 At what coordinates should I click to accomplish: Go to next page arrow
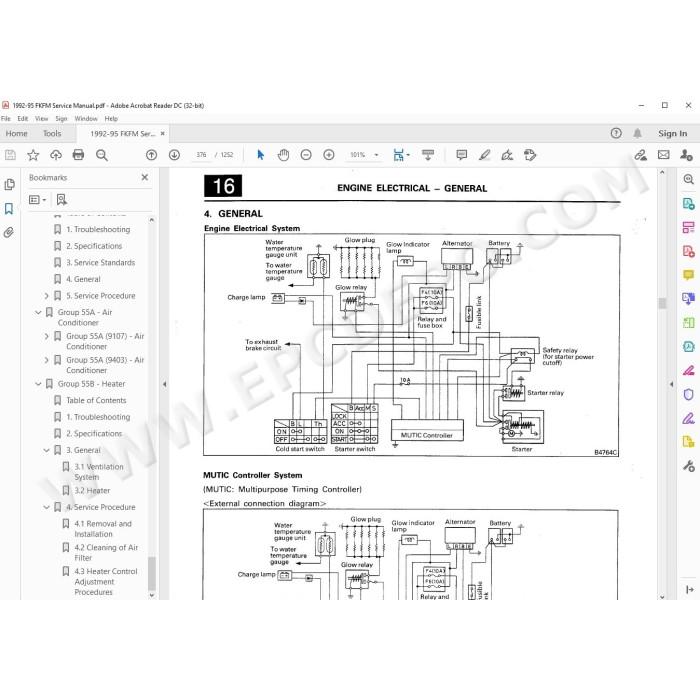coord(174,155)
